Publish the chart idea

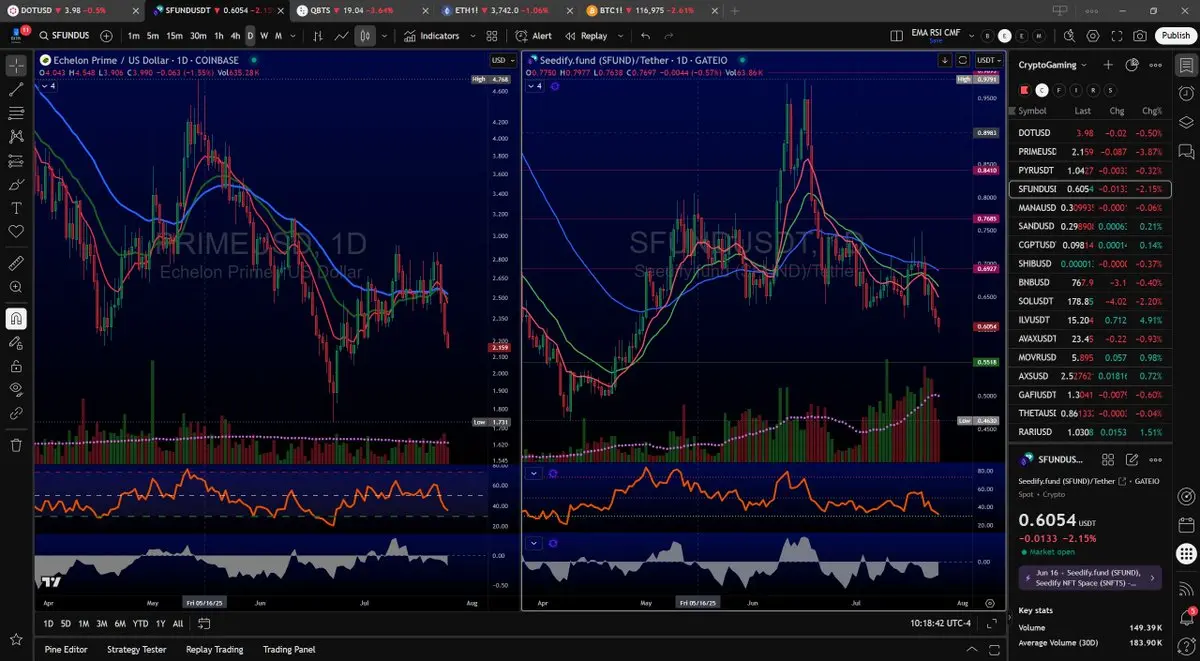1175,36
